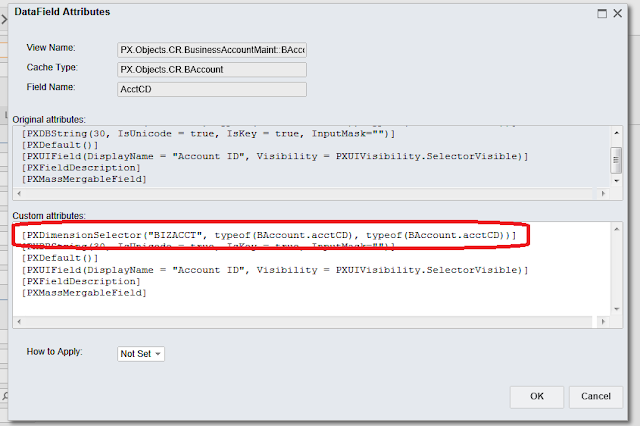Click the How to Apply label
640x426 pixels.
(x=55, y=352)
